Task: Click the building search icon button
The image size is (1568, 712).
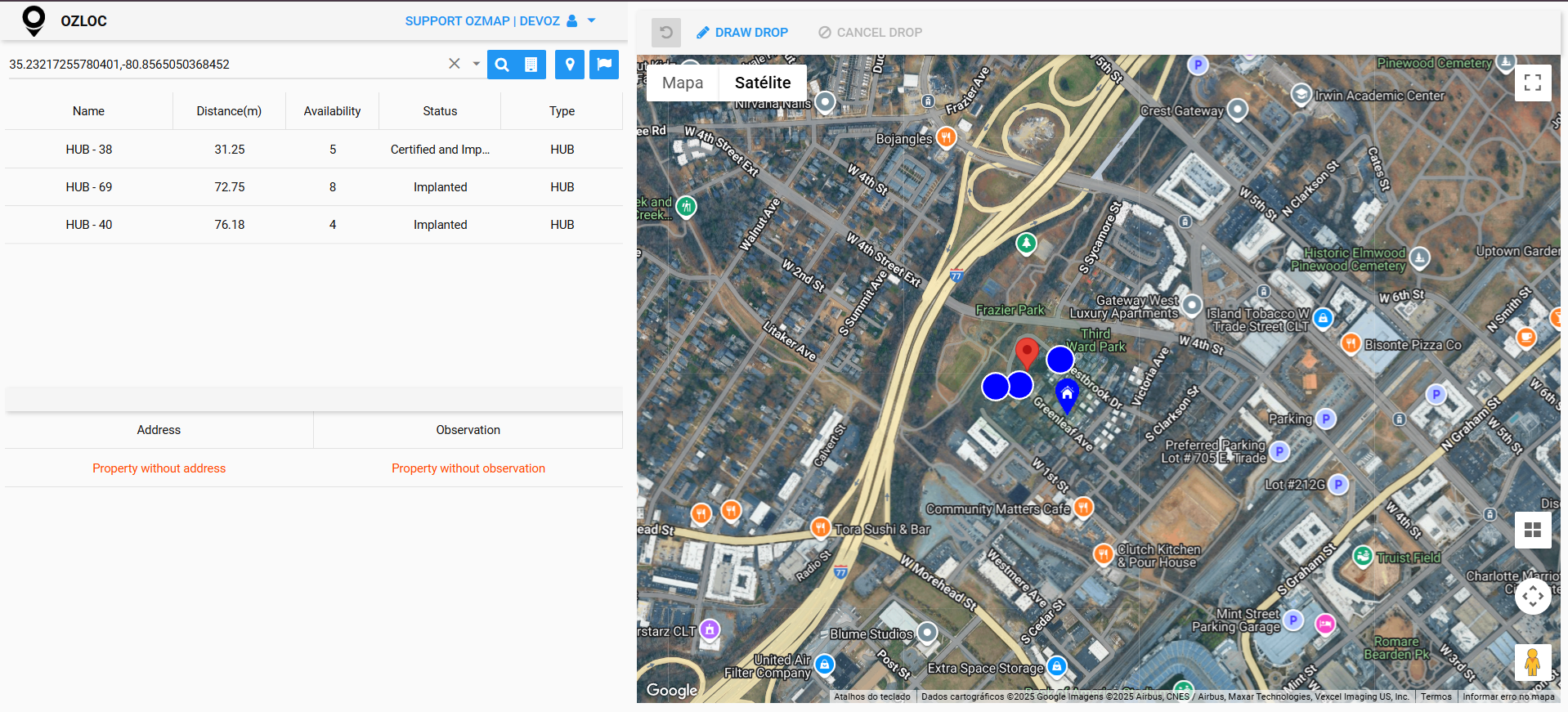Action: click(x=531, y=65)
